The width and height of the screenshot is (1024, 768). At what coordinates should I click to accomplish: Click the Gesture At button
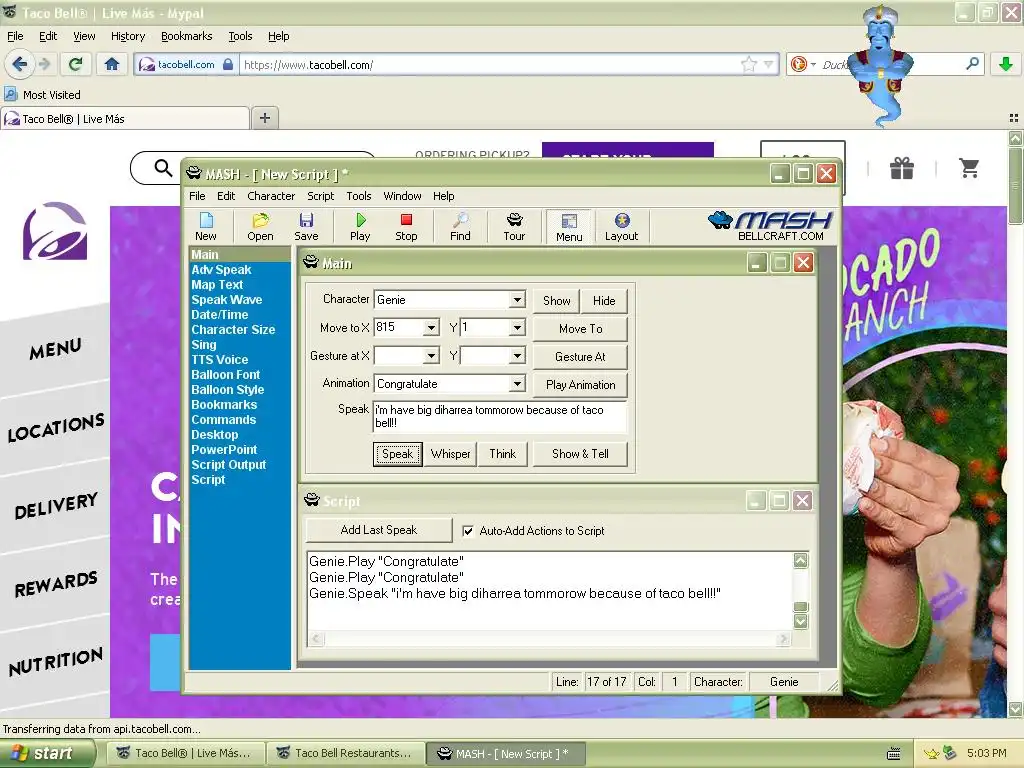coord(581,357)
